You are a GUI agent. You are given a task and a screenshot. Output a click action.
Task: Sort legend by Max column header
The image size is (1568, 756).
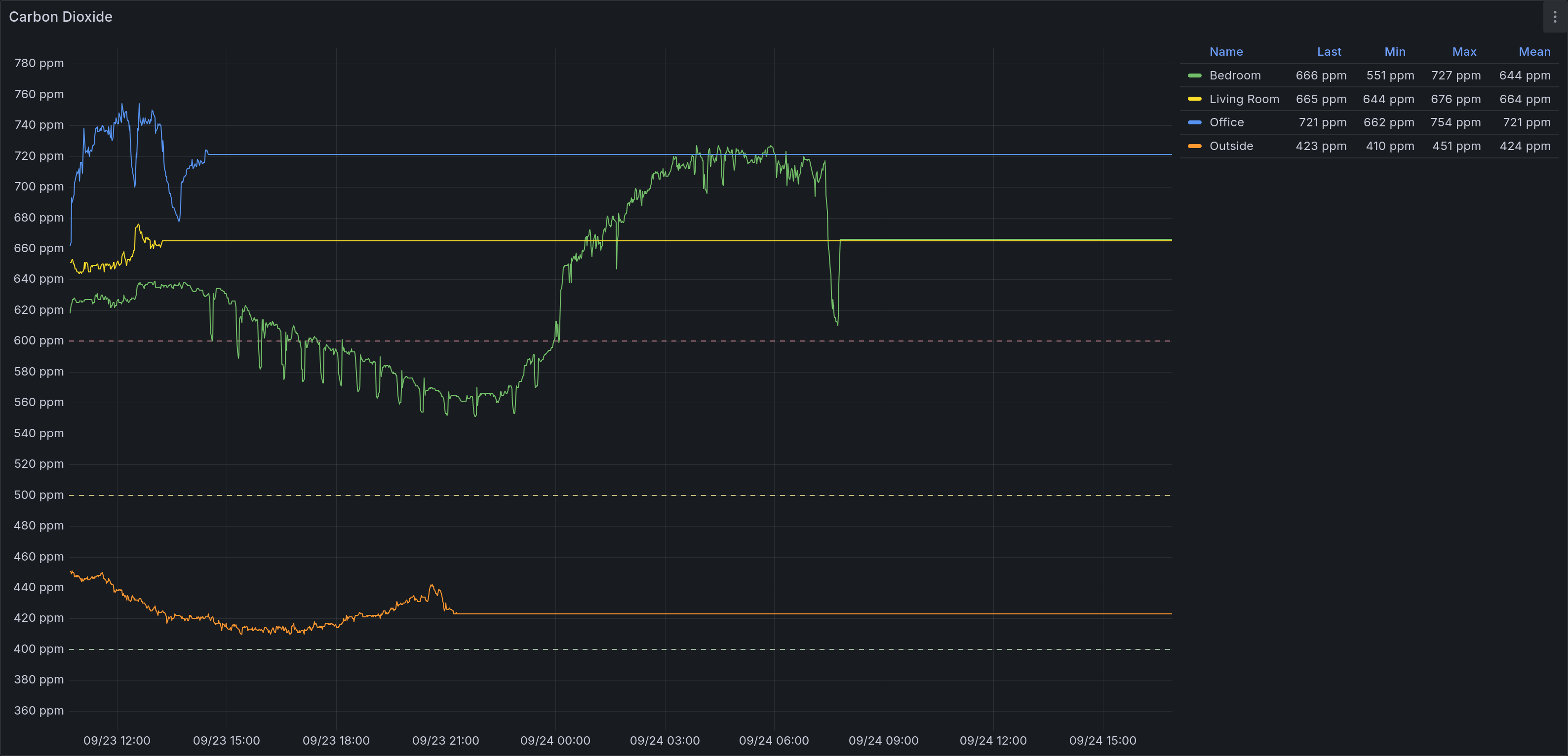coord(1463,52)
